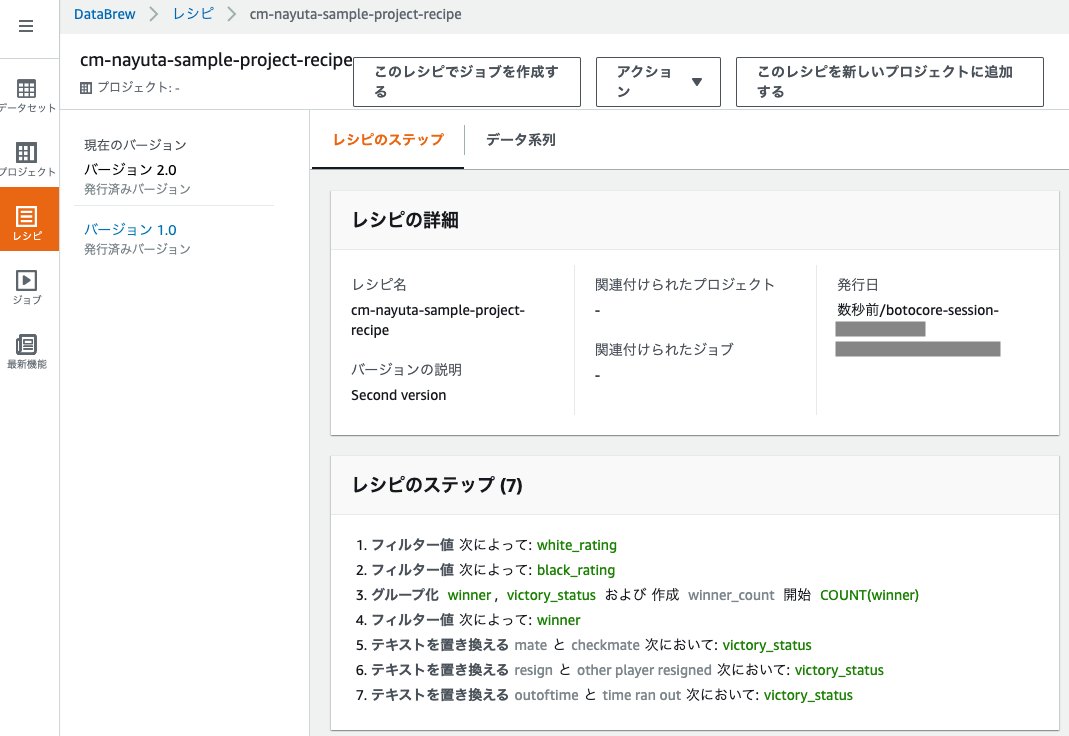Open the hamburger navigation menu icon
Image resolution: width=1069 pixels, height=736 pixels.
27,27
